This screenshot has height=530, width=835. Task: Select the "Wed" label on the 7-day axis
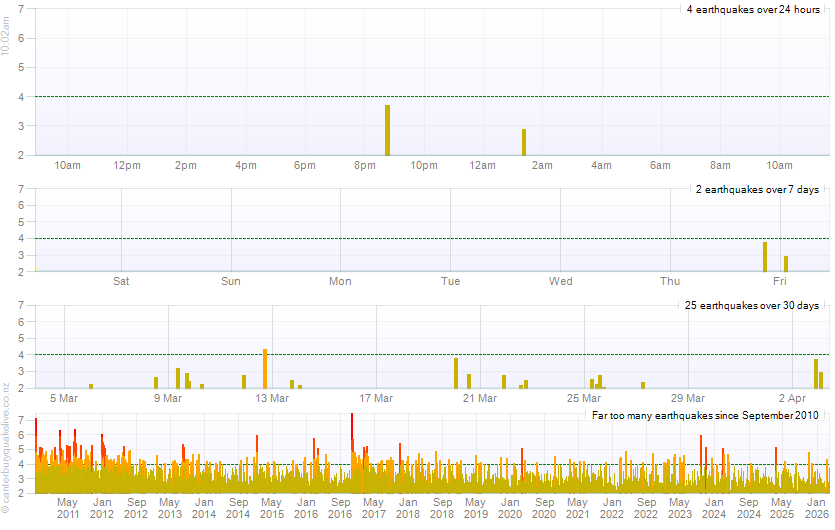[561, 281]
